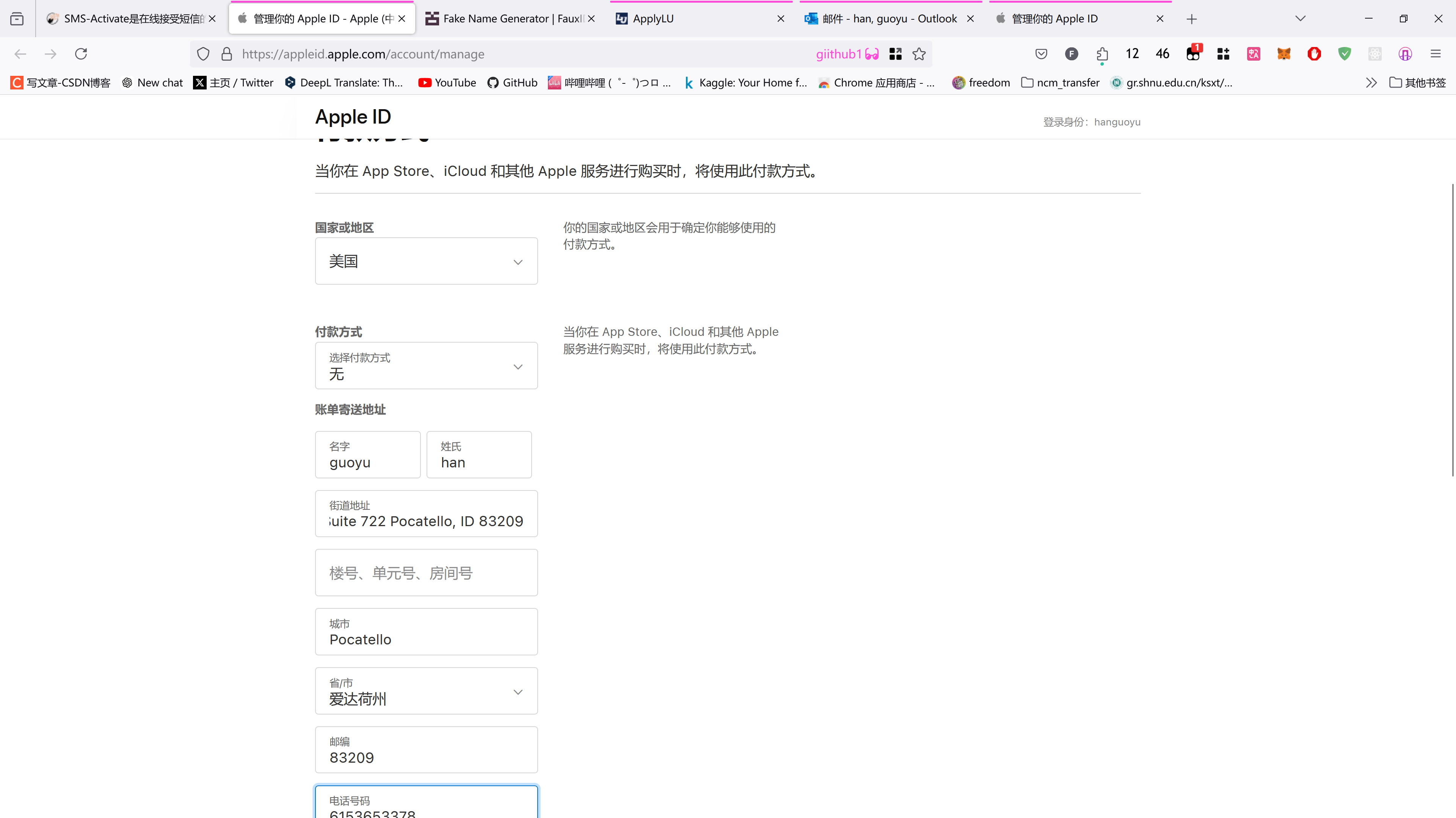
Task: Close the SMS-Activate tab
Action: tap(212, 19)
